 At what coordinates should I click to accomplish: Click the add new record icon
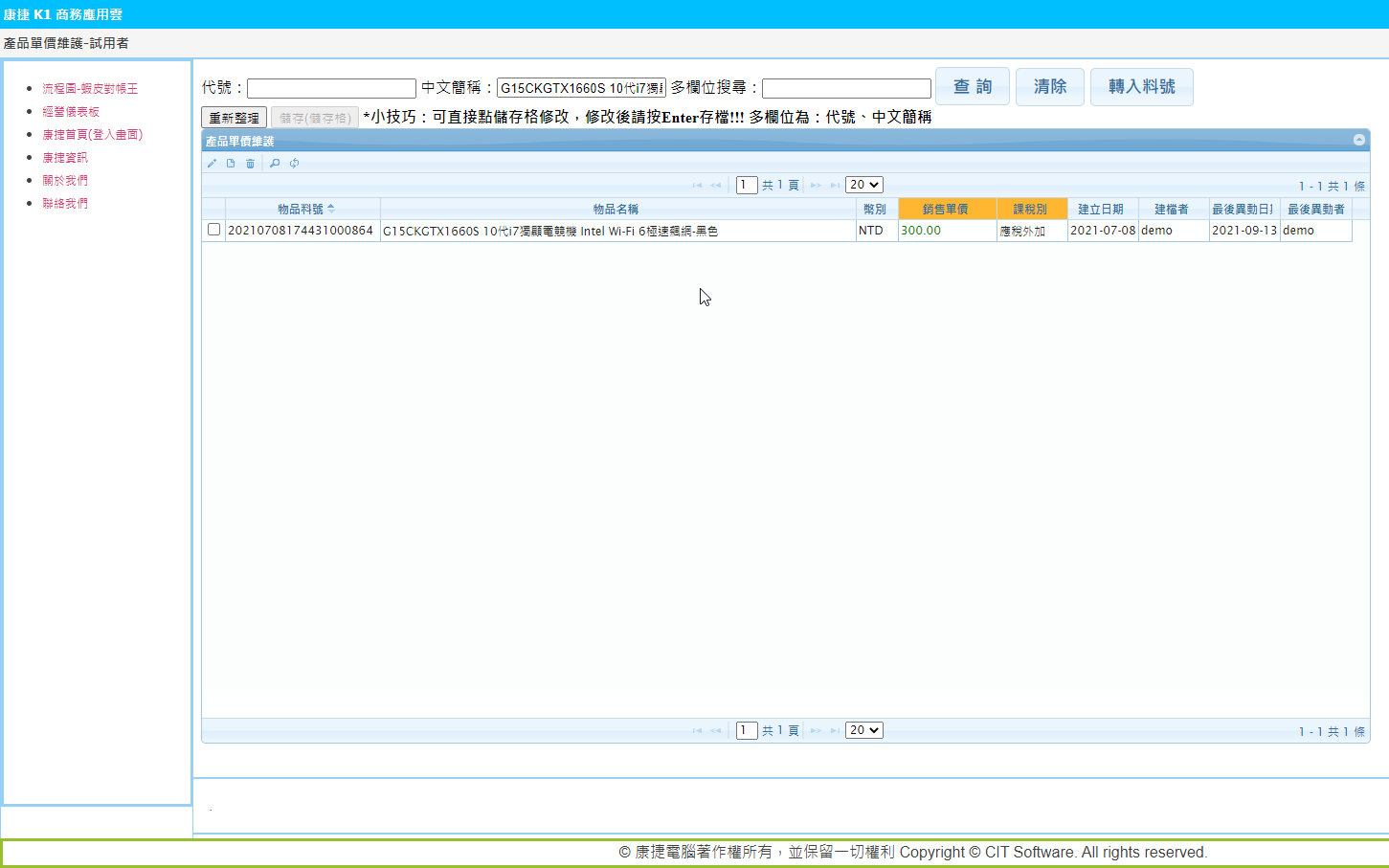point(231,164)
